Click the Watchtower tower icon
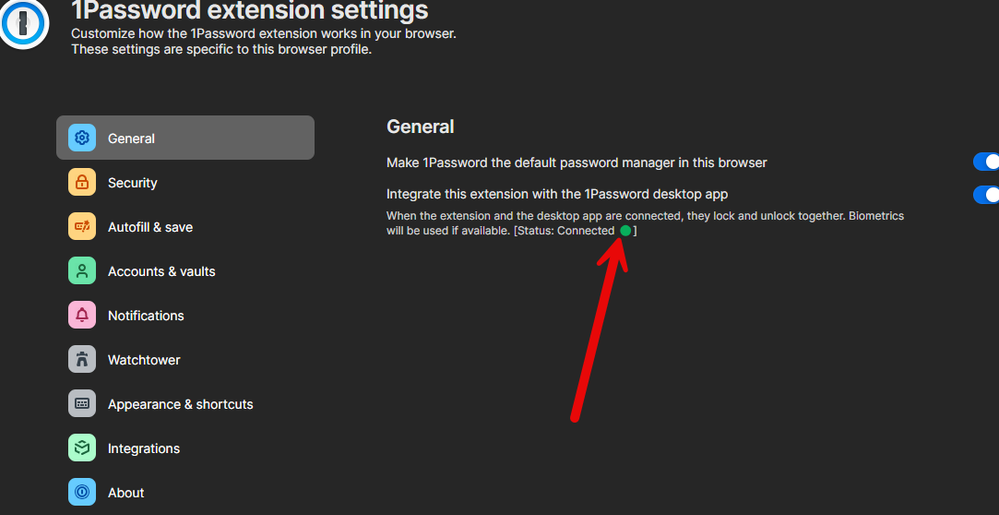 82,360
